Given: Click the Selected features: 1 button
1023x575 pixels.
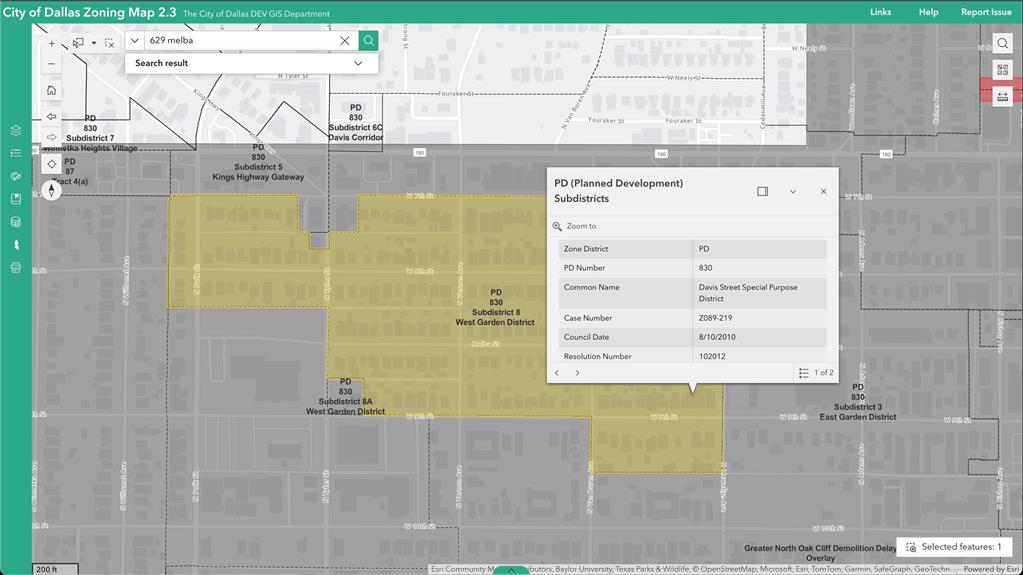Looking at the screenshot, I should 954,547.
